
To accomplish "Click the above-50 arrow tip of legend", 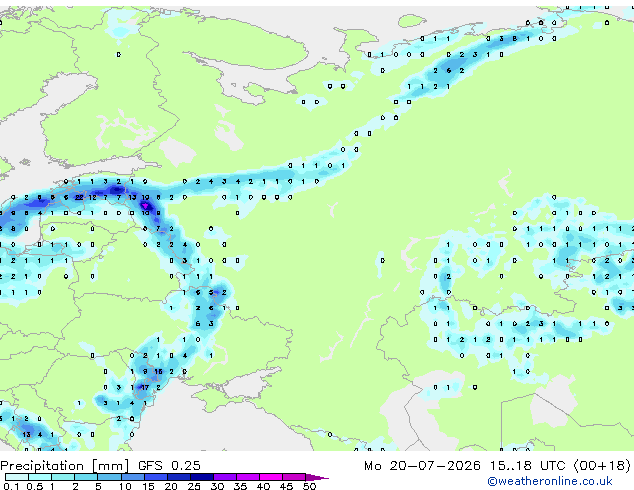I will [317, 478].
